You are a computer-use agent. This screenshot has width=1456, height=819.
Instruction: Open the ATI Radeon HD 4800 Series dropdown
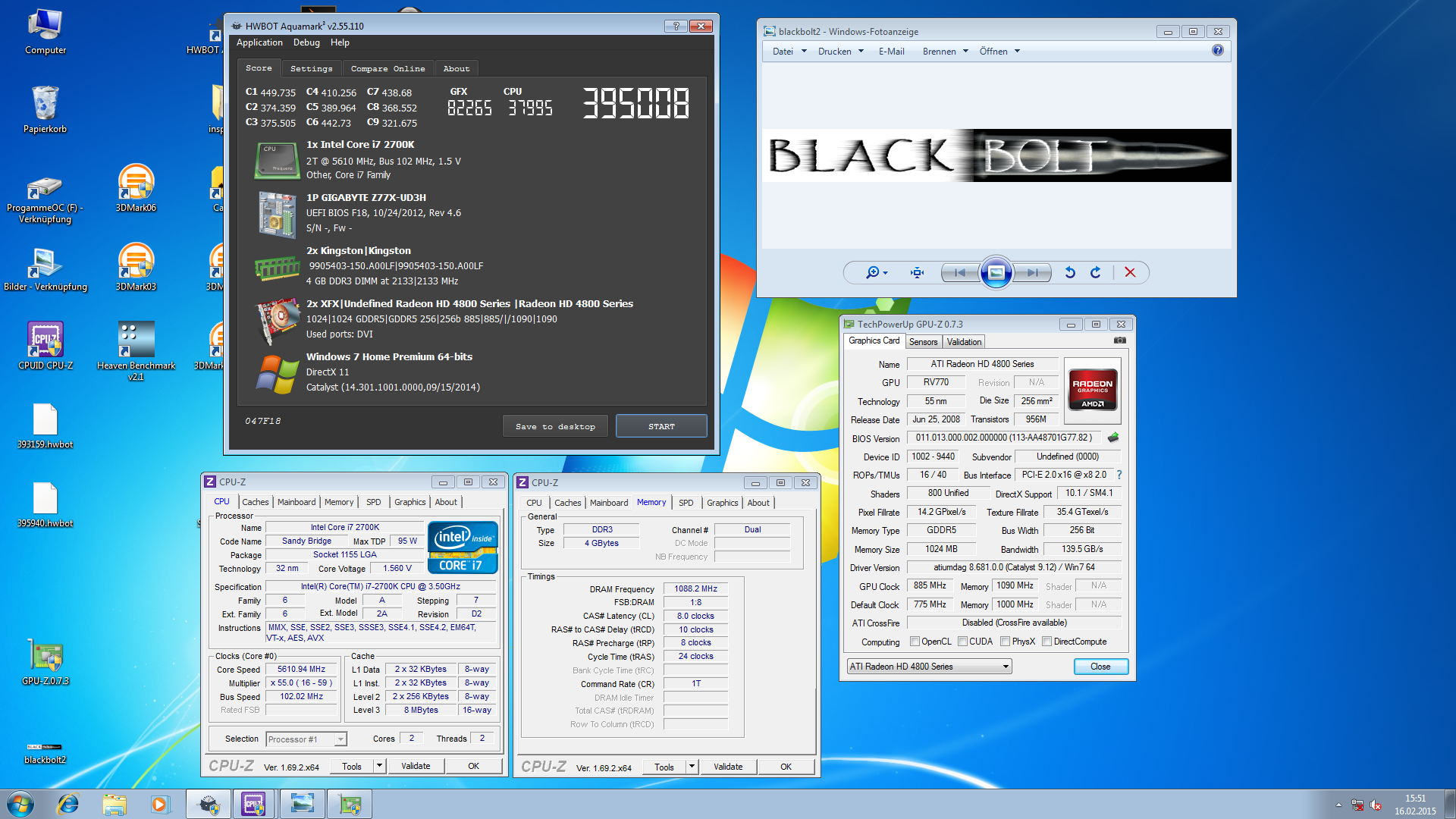(929, 667)
